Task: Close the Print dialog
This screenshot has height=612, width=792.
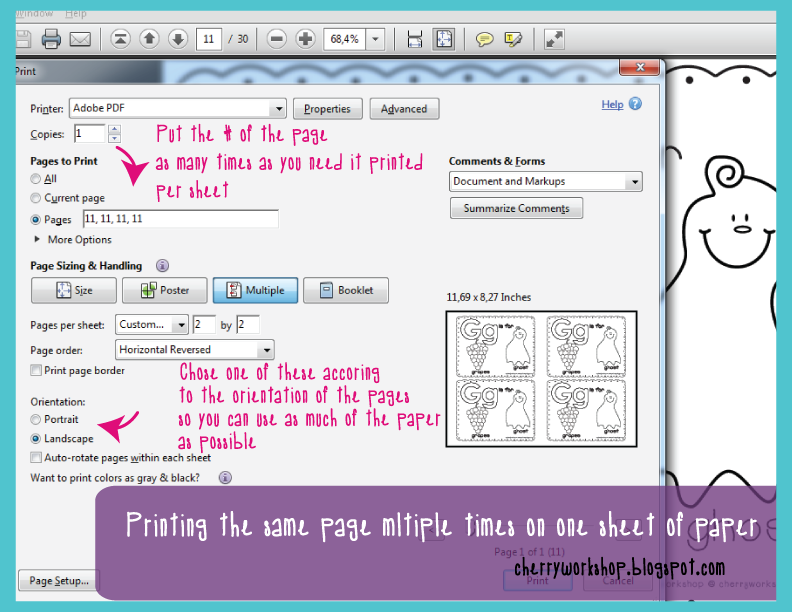Action: coord(639,67)
